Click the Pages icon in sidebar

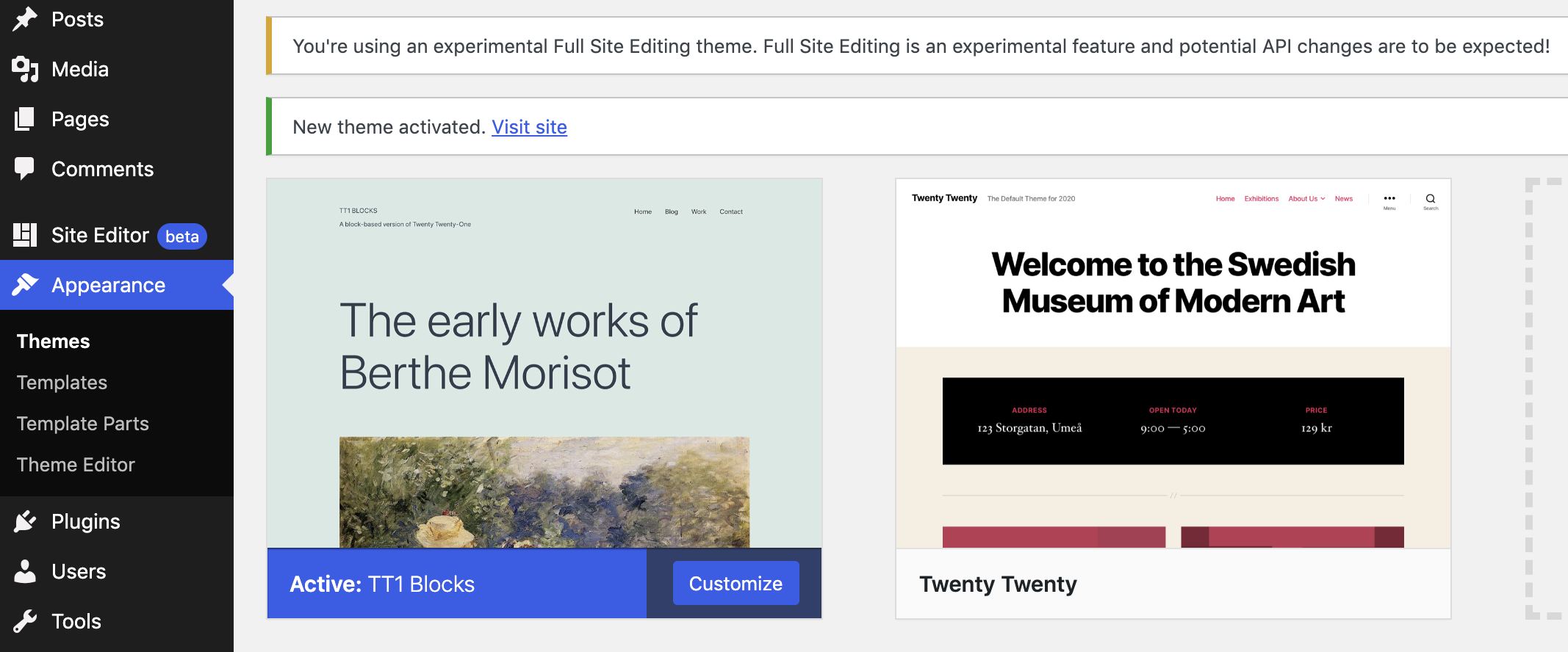point(25,119)
